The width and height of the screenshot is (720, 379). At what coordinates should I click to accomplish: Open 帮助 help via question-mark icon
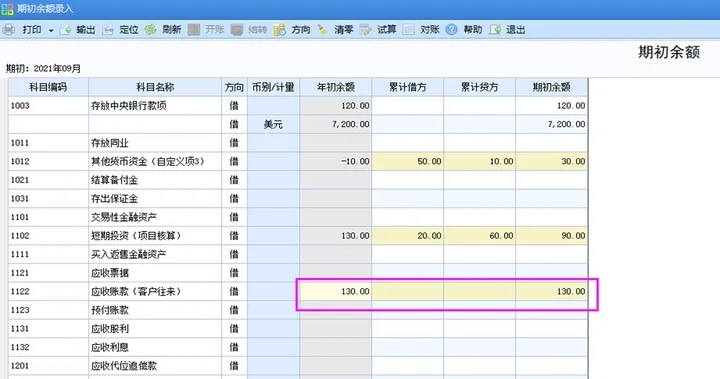451,30
